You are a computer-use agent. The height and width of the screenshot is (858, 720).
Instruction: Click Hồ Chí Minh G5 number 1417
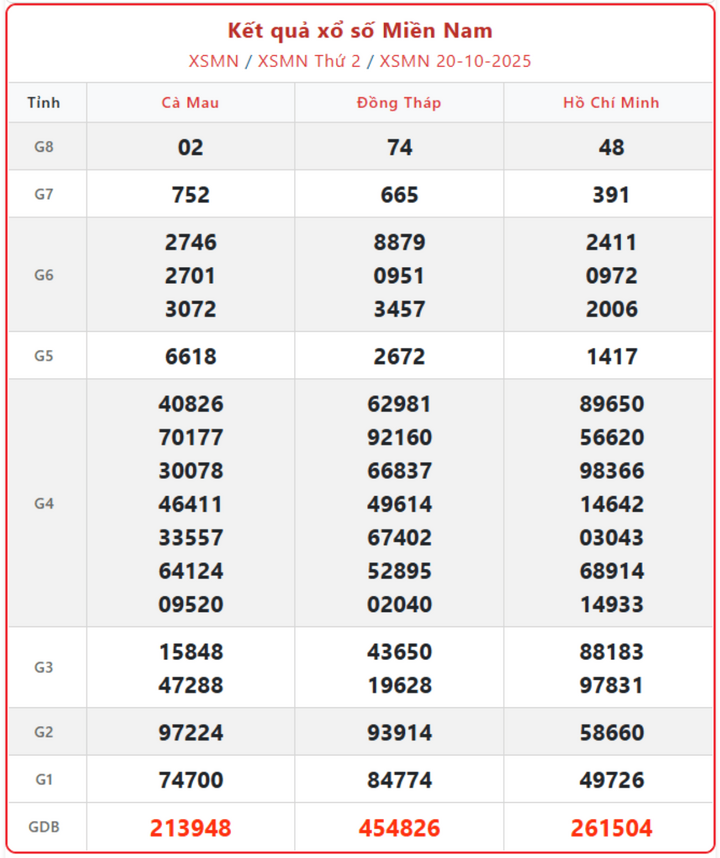coord(611,356)
